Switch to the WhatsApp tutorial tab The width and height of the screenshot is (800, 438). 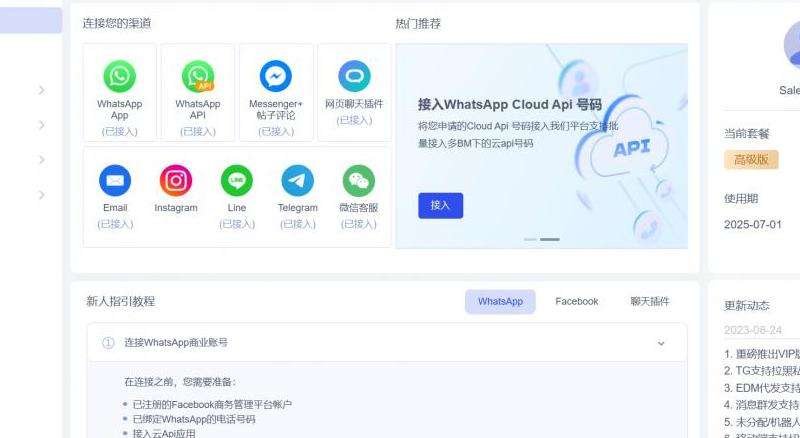click(500, 302)
